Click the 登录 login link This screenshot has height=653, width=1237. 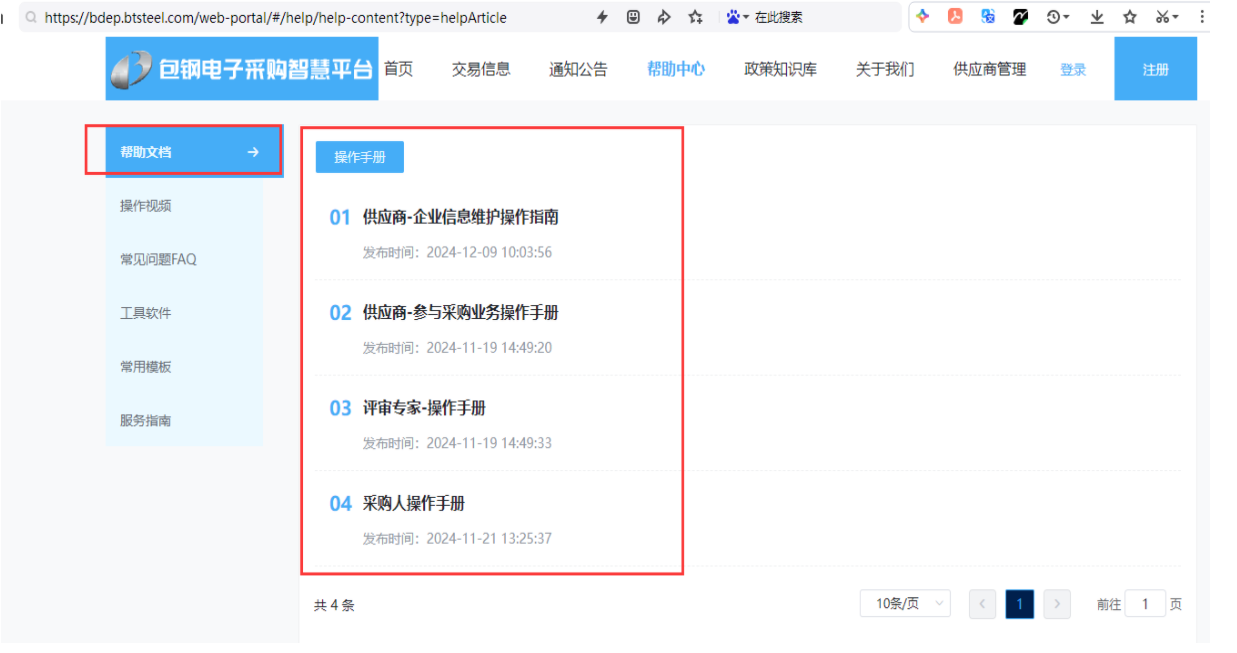(x=1073, y=70)
